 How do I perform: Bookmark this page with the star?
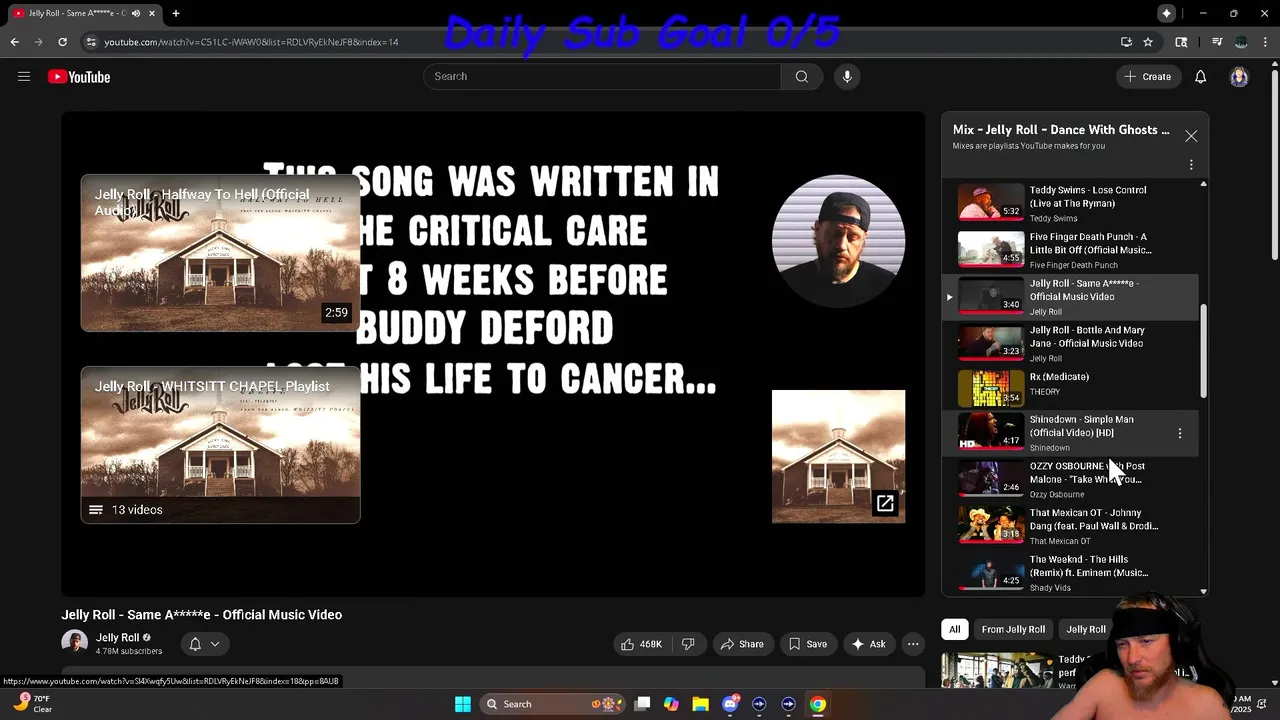tap(1148, 42)
